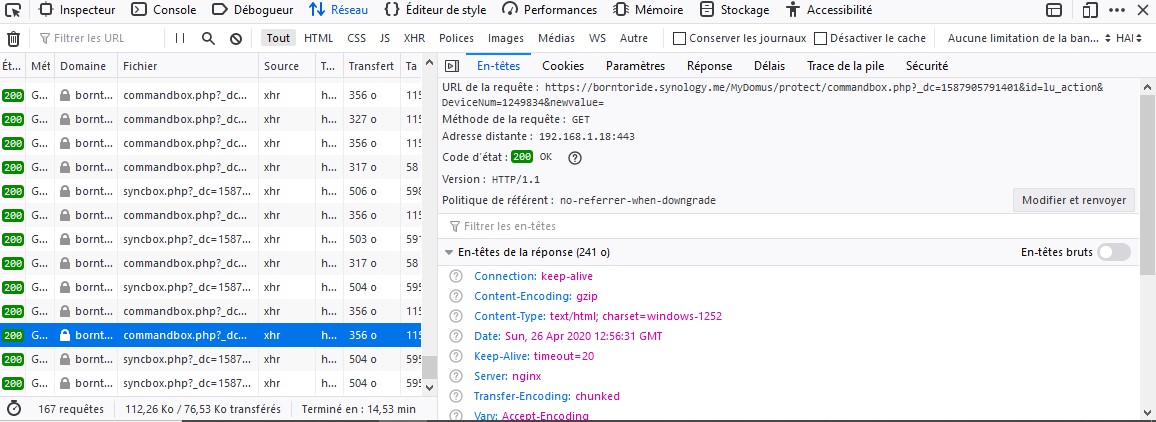Collapse the request details pane icon
This screenshot has width=1156, height=422.
tap(452, 66)
